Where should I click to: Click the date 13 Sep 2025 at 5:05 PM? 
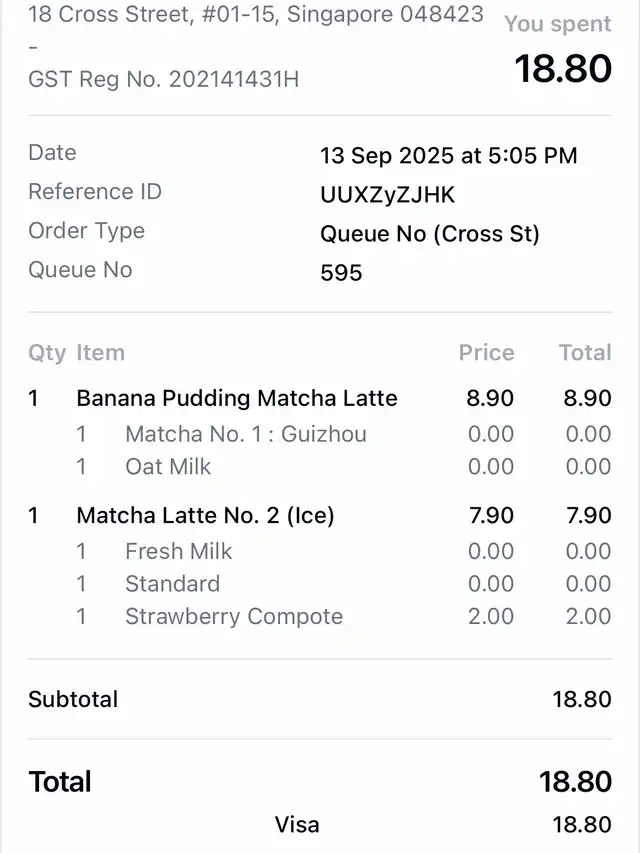coord(448,156)
